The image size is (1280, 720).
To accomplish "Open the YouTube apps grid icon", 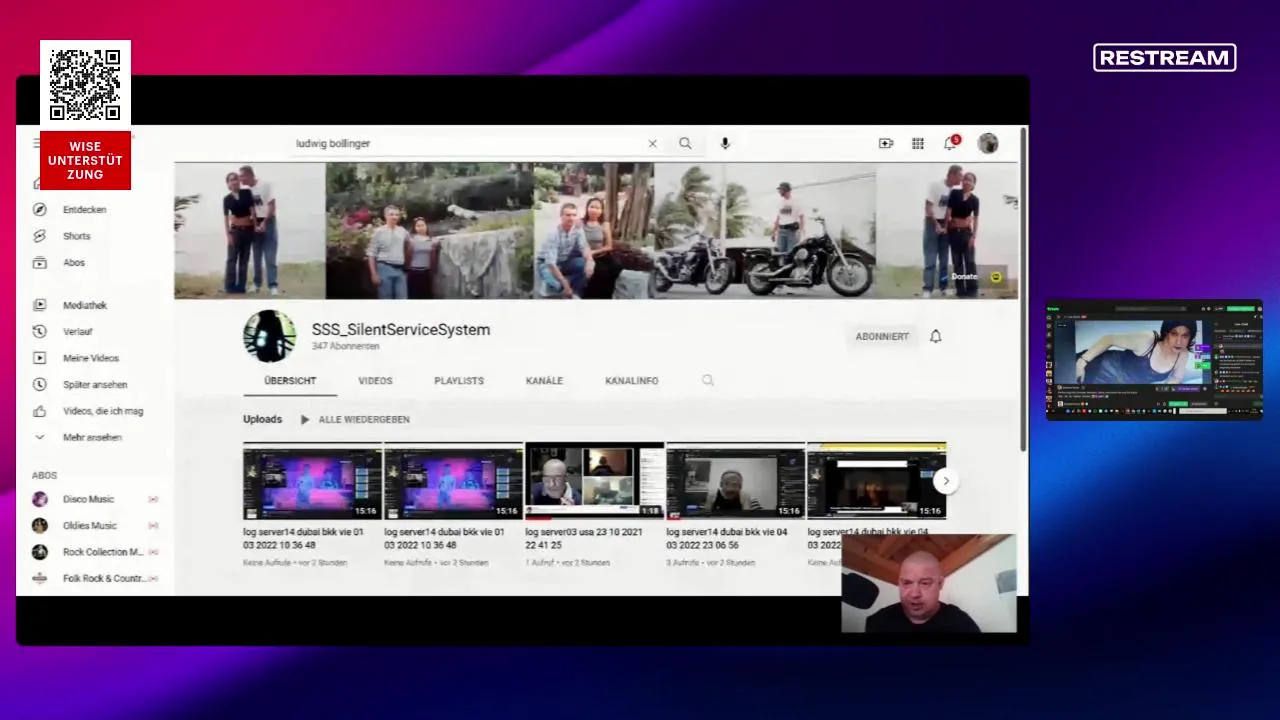I will tap(918, 144).
